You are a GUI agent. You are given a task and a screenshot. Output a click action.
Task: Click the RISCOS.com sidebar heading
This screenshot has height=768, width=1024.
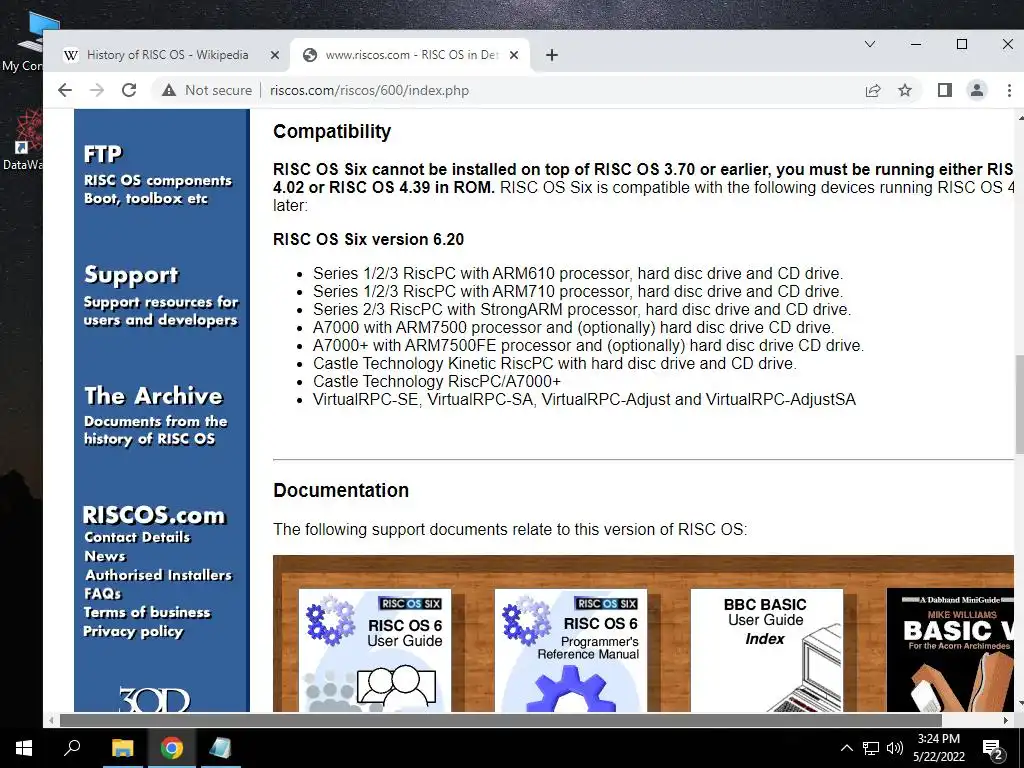click(154, 515)
